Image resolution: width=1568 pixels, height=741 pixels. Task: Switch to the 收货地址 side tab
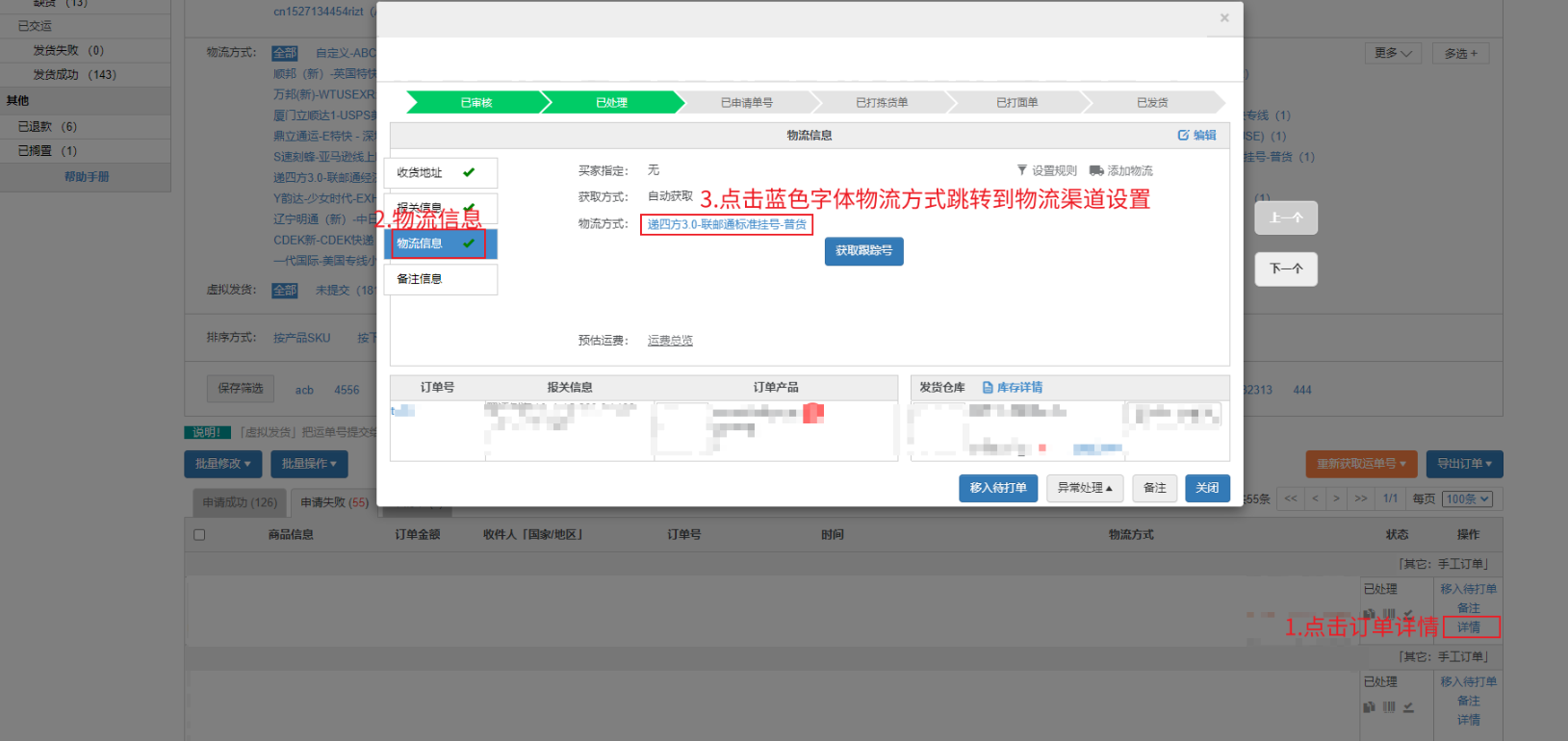440,173
